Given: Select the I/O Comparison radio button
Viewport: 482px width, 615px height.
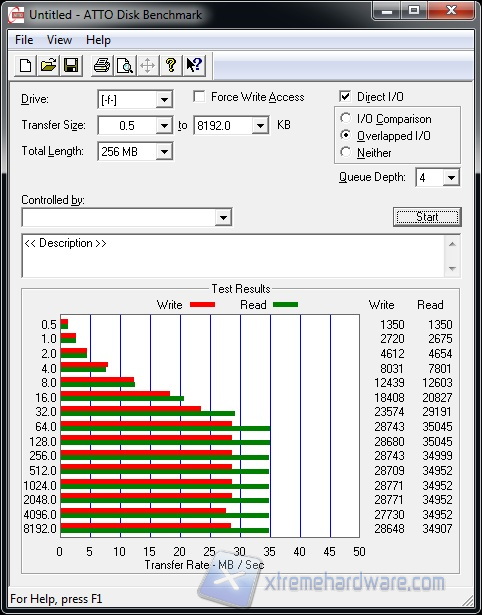Looking at the screenshot, I should point(346,118).
